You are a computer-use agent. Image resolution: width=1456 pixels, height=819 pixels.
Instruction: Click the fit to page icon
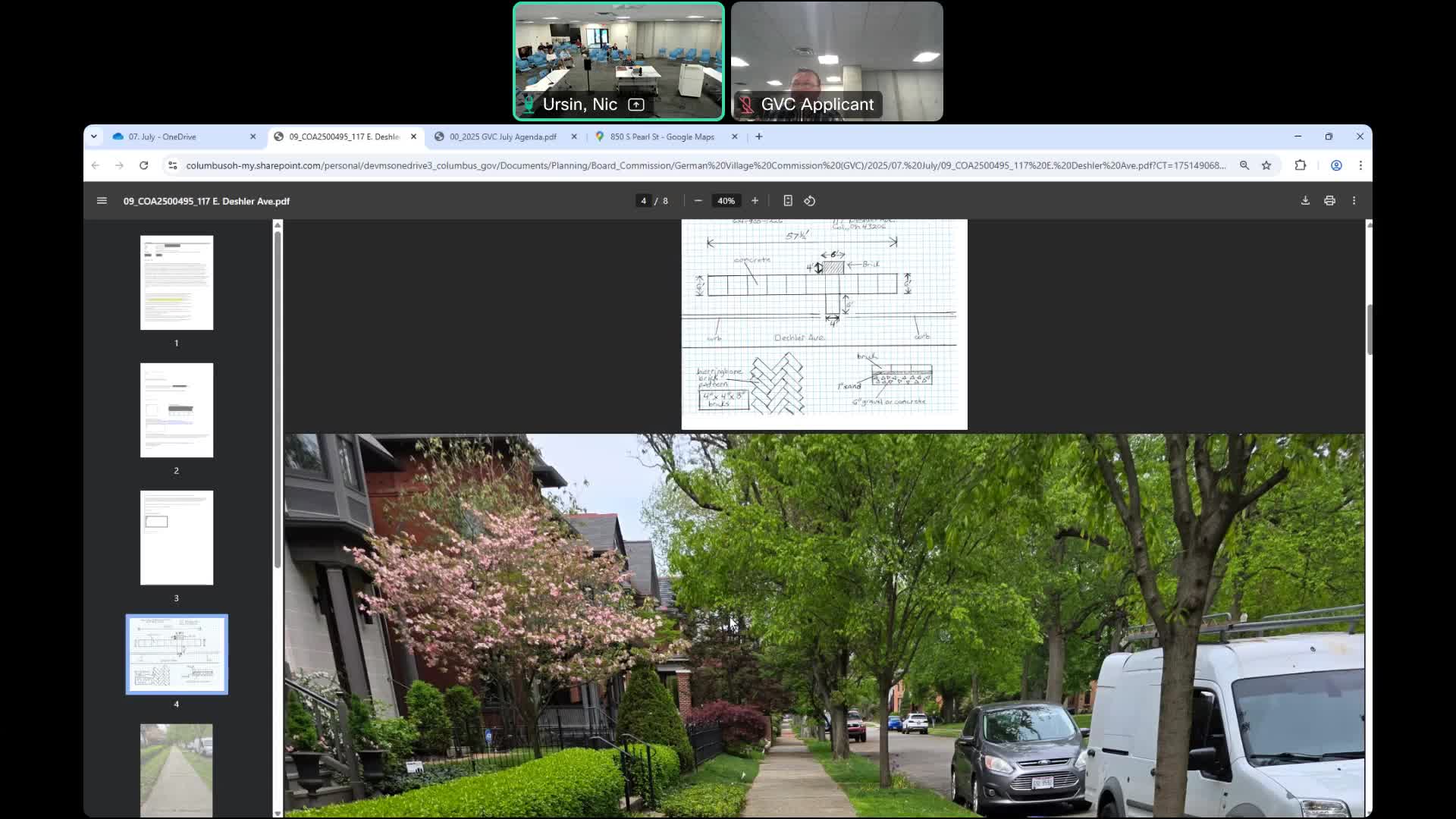pyautogui.click(x=788, y=201)
